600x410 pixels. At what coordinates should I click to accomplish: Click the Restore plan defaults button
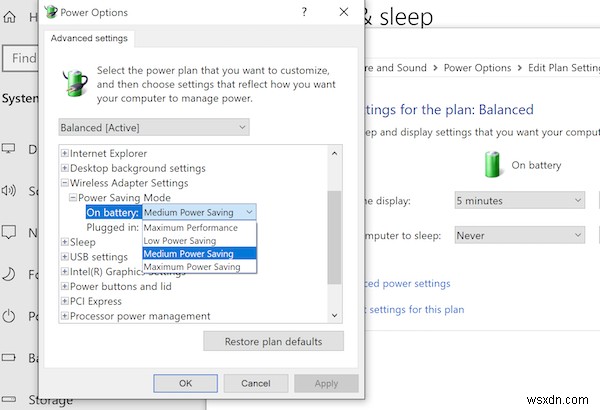(273, 341)
